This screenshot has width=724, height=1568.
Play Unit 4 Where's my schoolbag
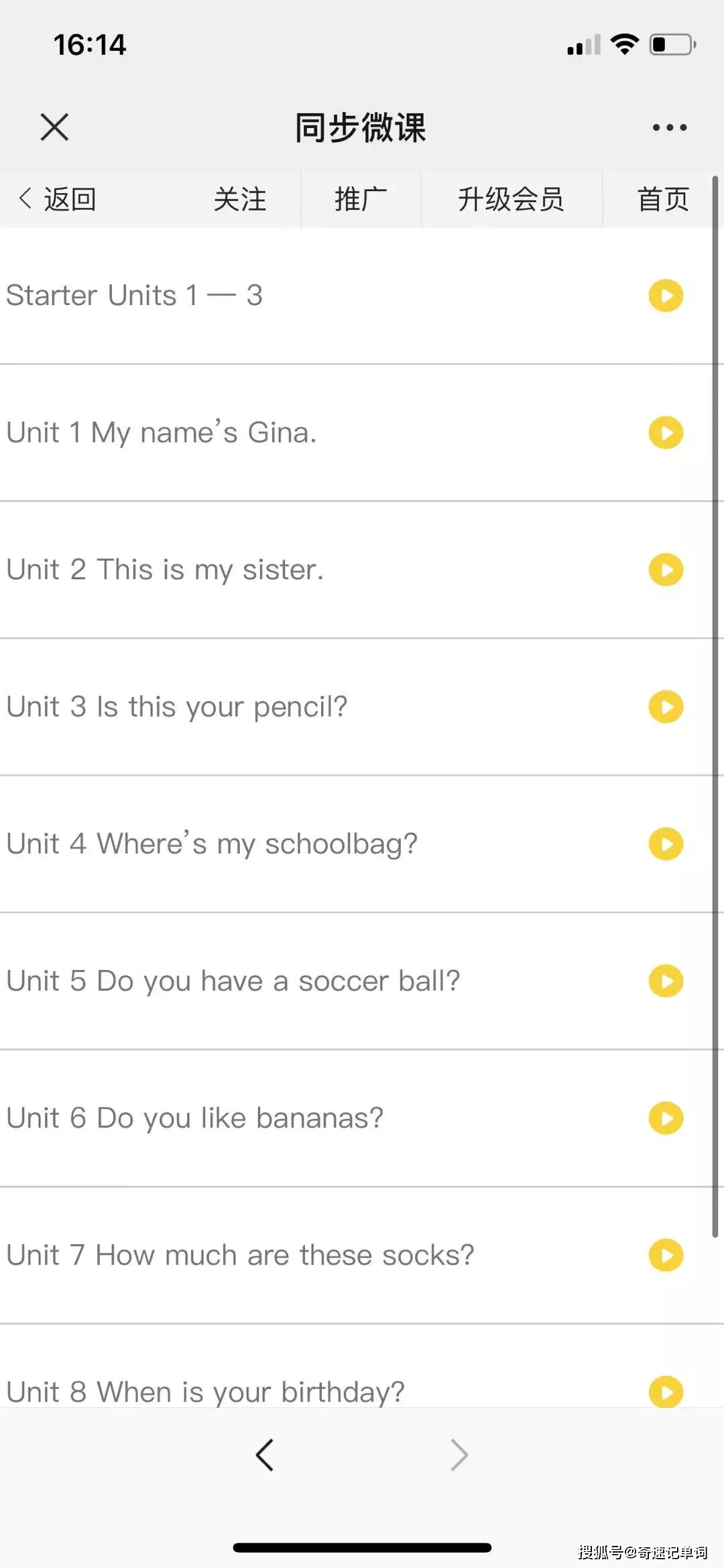point(666,844)
